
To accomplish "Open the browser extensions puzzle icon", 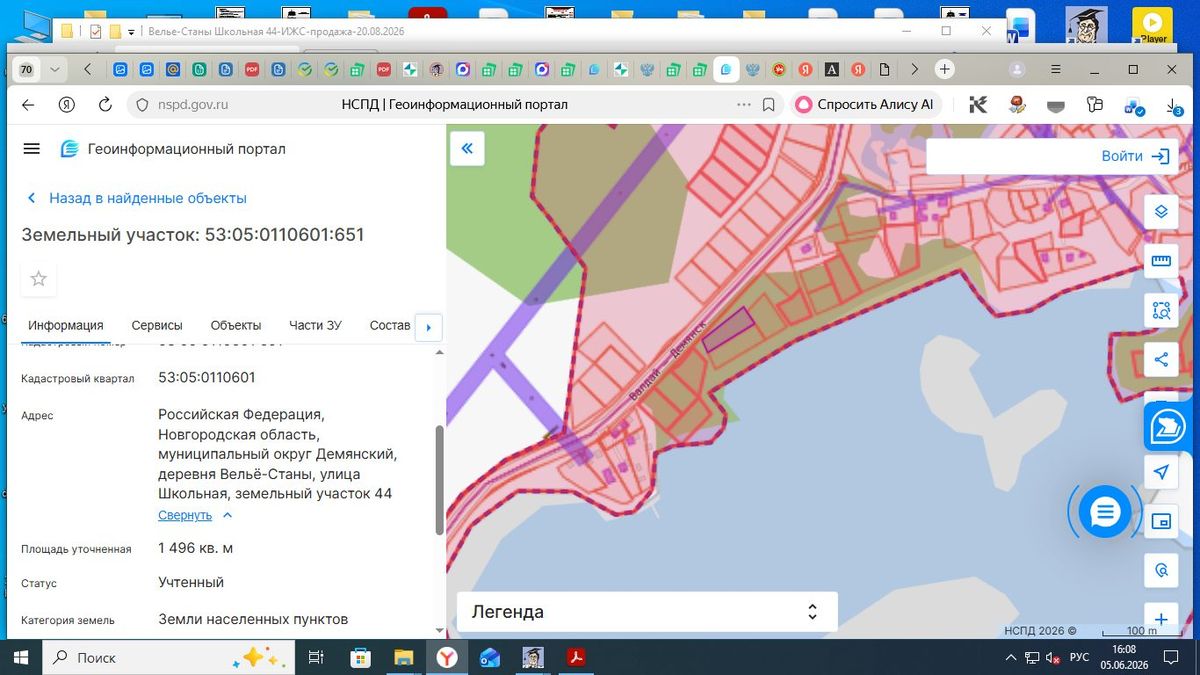I will [1095, 104].
